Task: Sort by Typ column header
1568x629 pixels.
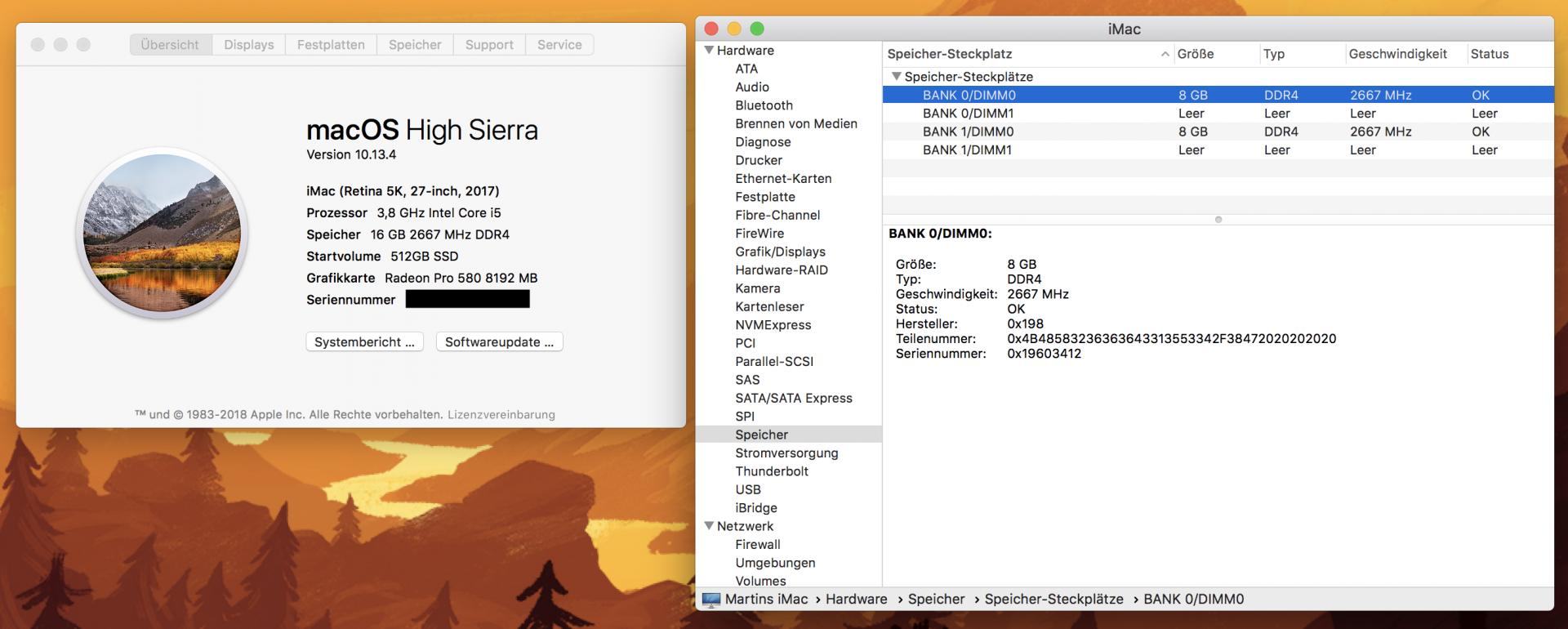Action: click(1302, 54)
